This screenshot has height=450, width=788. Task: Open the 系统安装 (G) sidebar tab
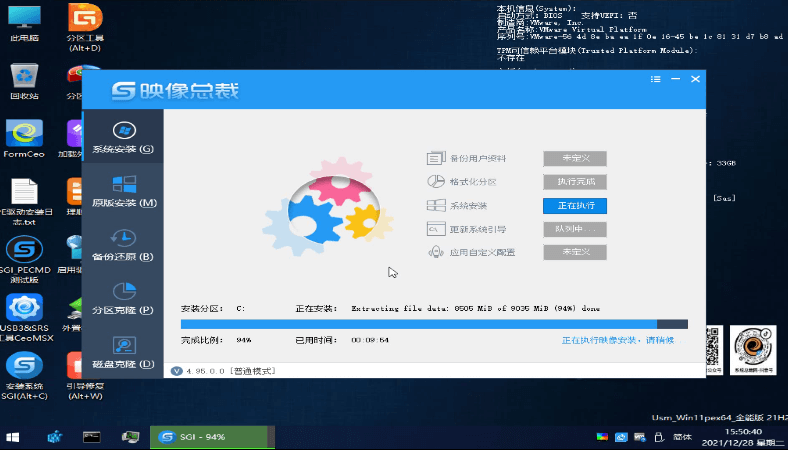coord(123,136)
